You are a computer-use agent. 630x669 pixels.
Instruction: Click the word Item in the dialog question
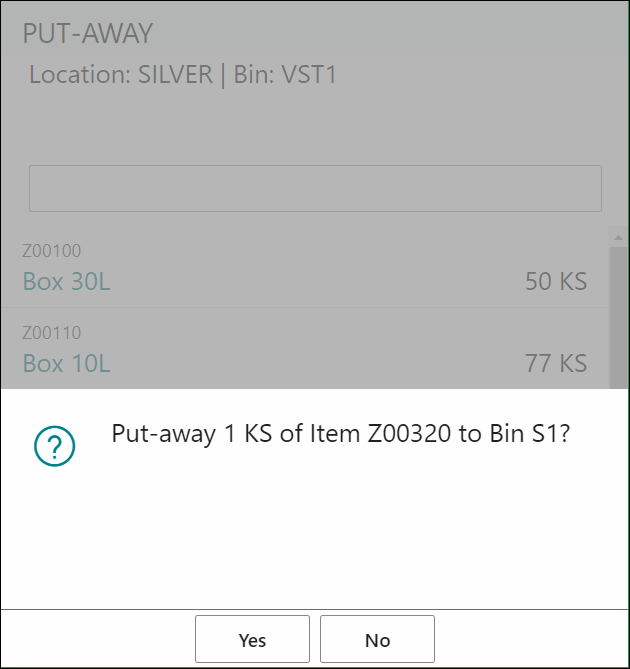coord(335,433)
